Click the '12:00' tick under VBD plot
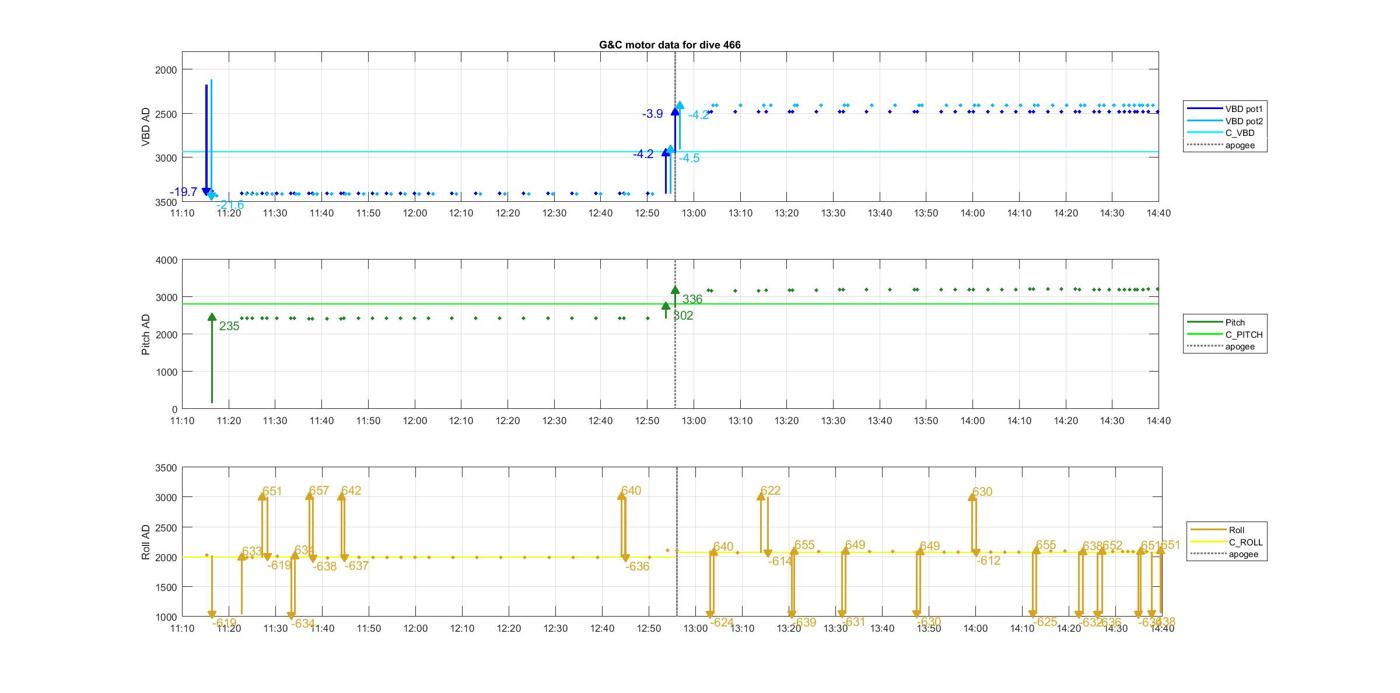 point(414,213)
